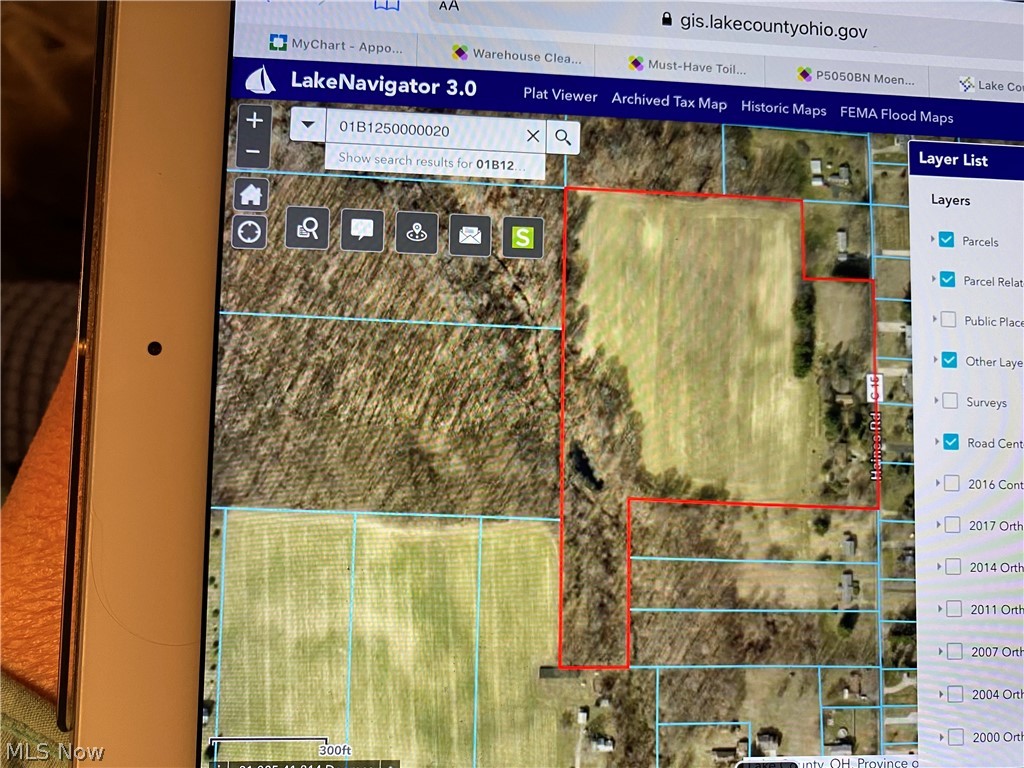Open the Plat Viewer menu item
1024x768 pixels.
pos(560,95)
